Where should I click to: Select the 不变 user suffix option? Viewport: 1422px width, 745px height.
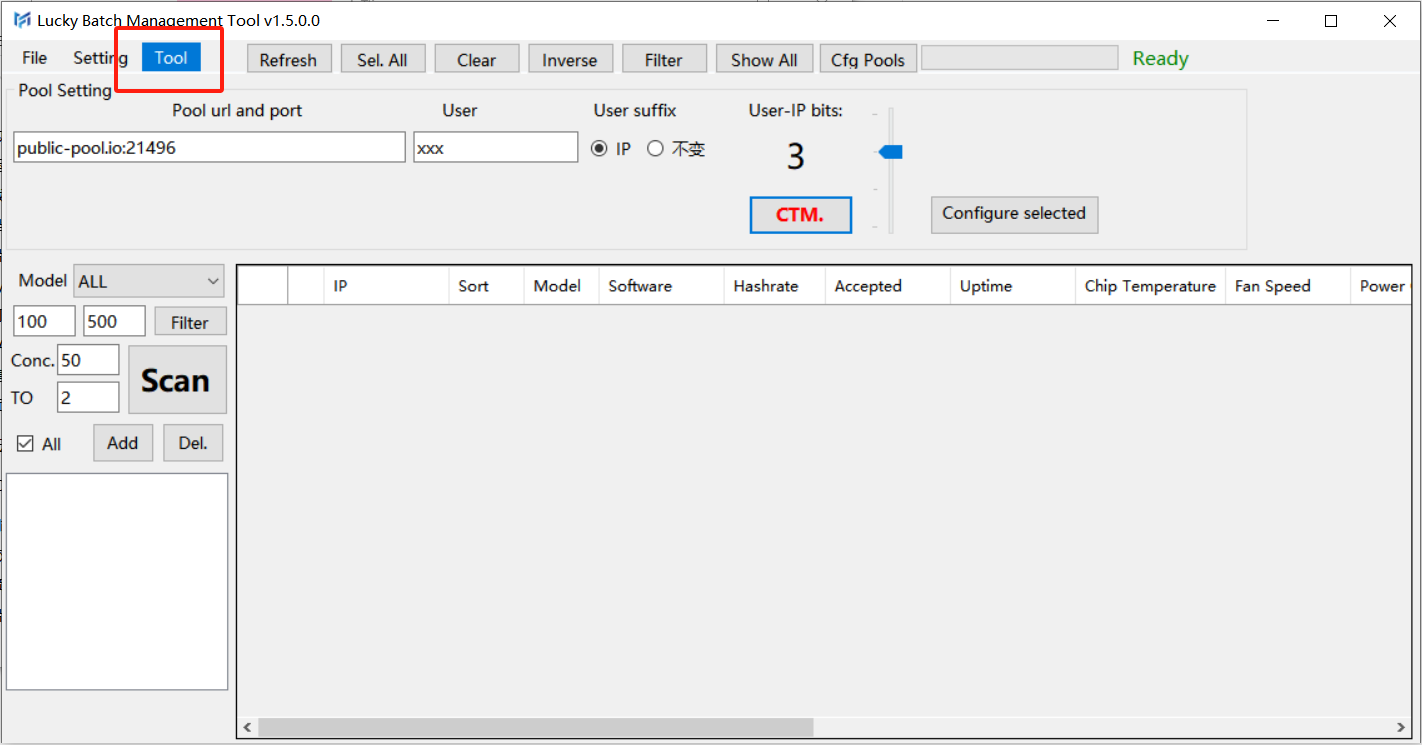[656, 149]
